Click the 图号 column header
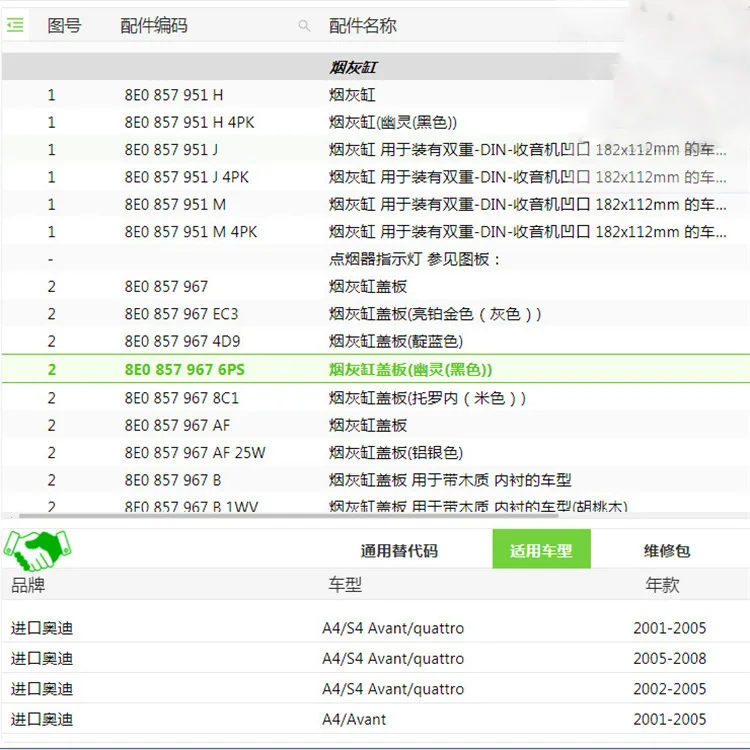The width and height of the screenshot is (750, 750). click(64, 25)
